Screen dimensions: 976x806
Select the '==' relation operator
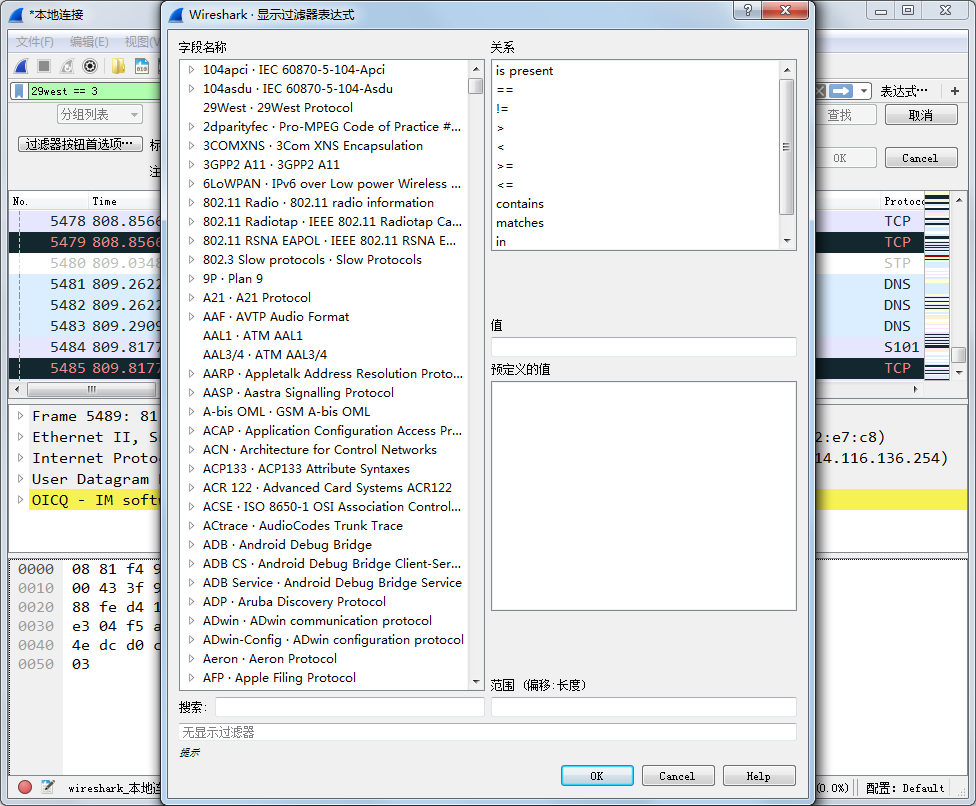(x=505, y=90)
